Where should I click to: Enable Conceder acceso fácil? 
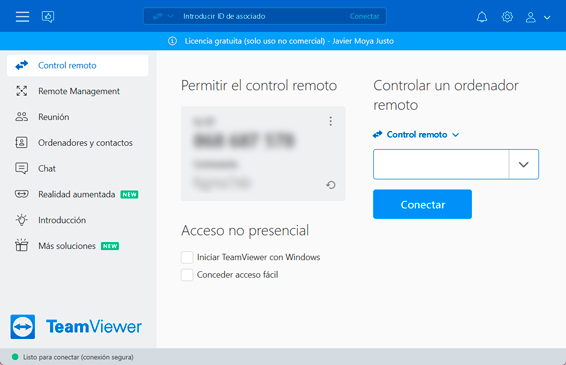[187, 275]
